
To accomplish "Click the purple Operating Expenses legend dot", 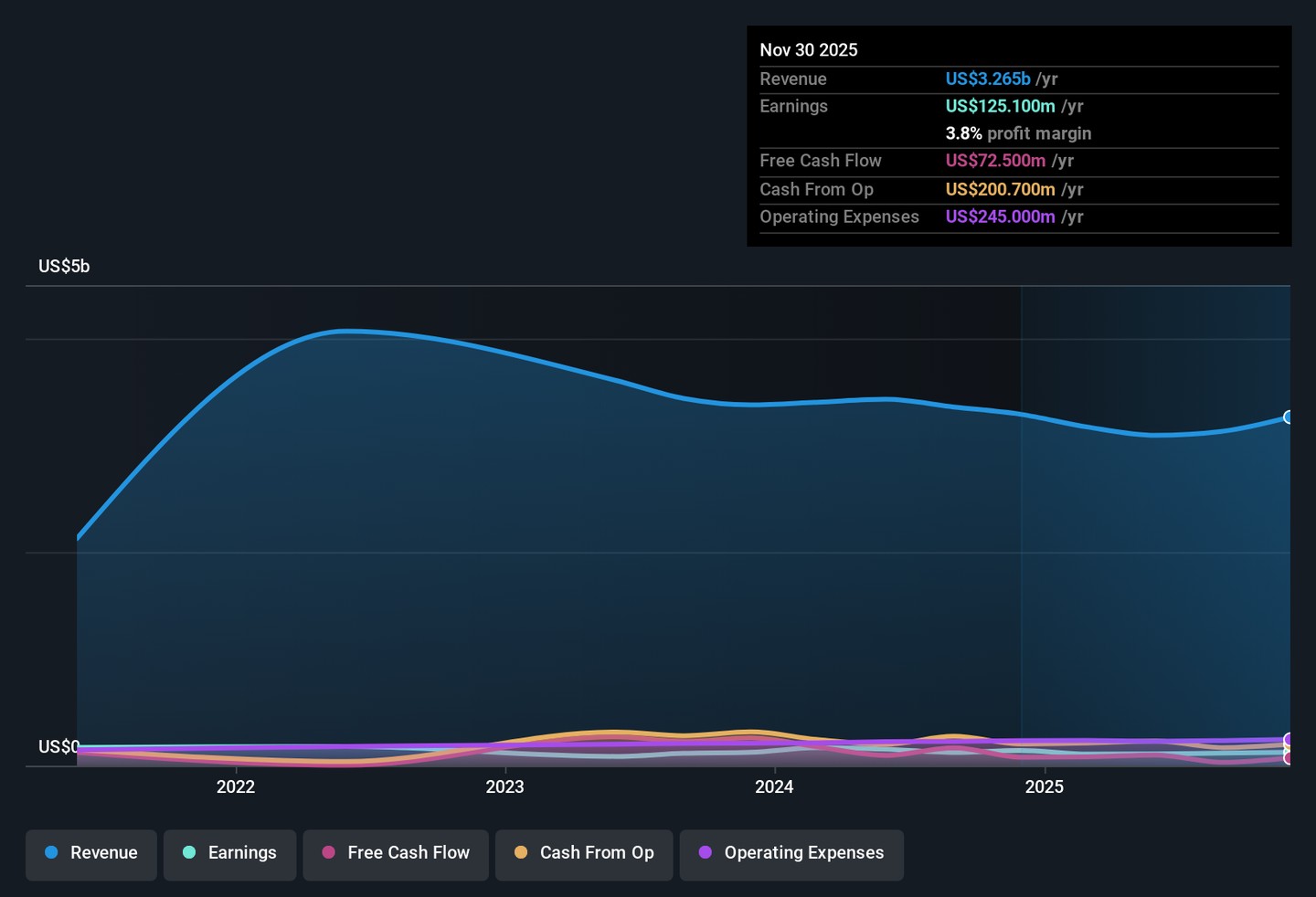I will coord(706,852).
